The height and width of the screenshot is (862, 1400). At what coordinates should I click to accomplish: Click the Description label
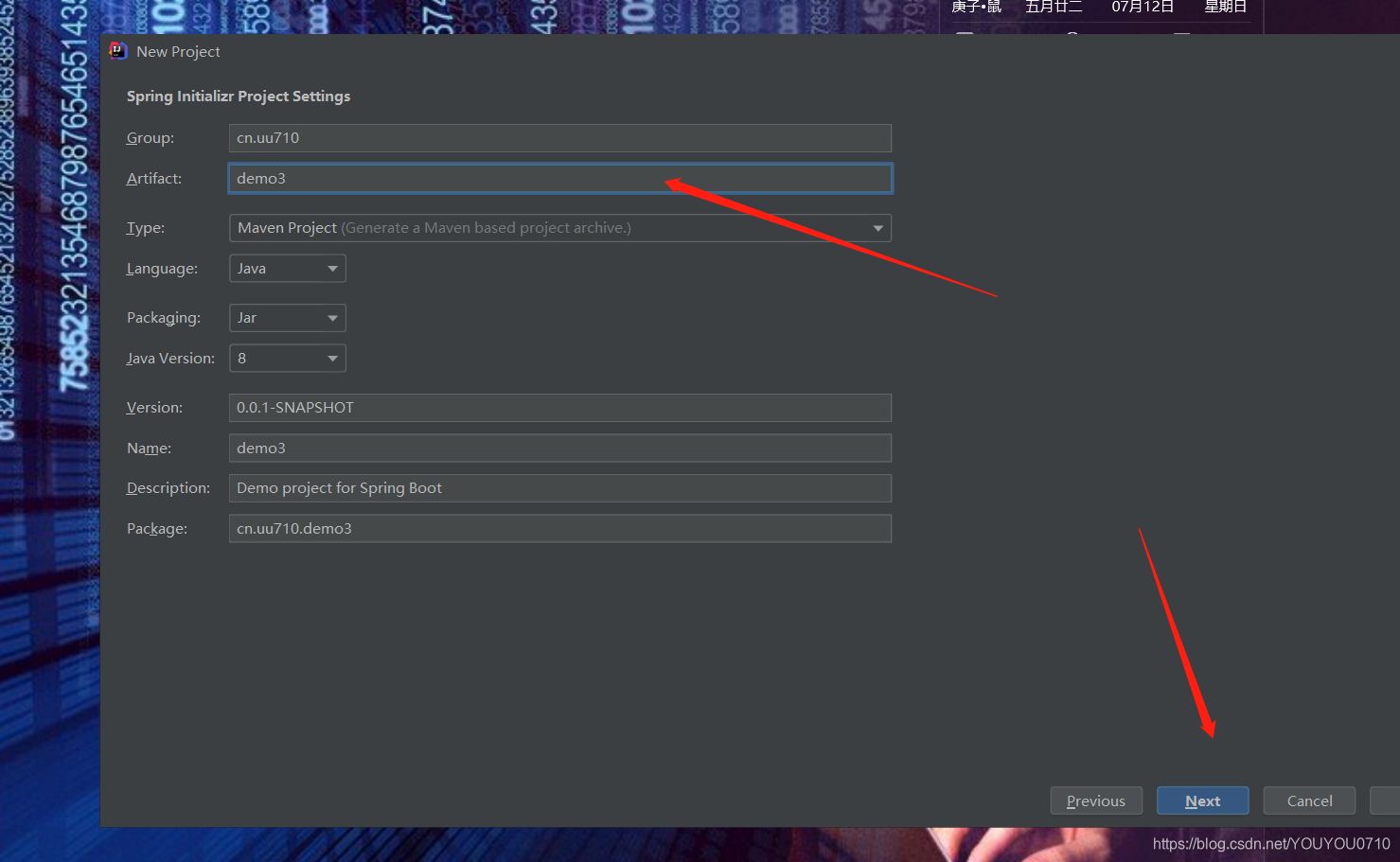pyautogui.click(x=168, y=488)
